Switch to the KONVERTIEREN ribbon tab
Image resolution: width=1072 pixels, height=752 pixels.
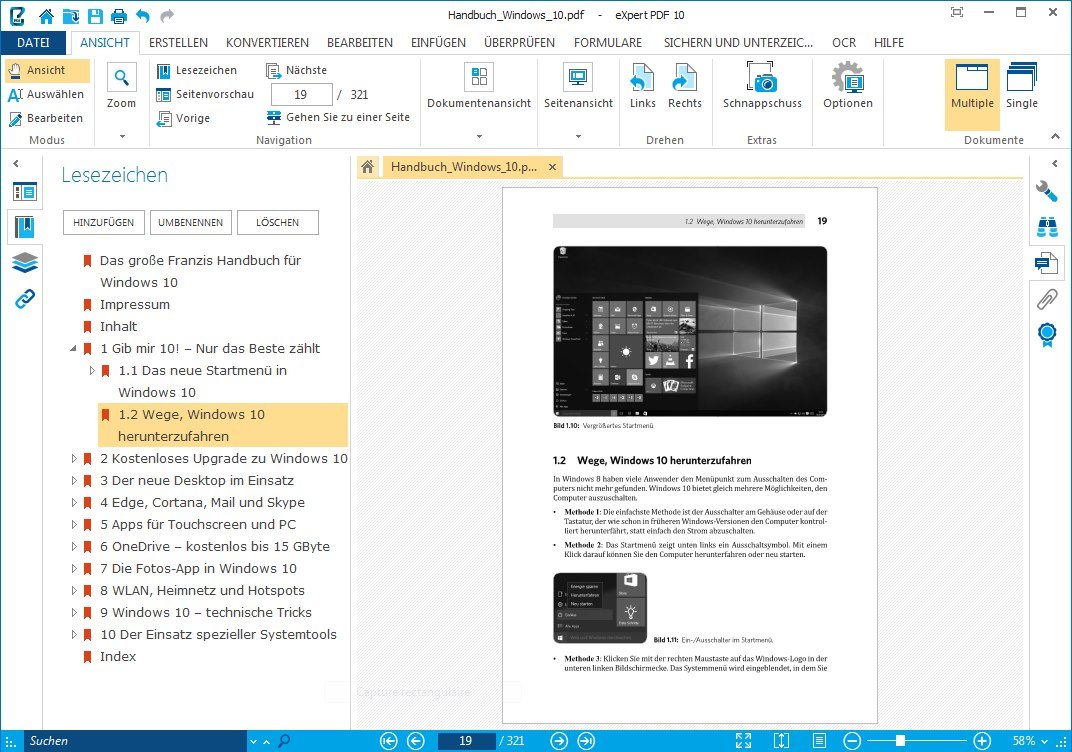pos(267,42)
